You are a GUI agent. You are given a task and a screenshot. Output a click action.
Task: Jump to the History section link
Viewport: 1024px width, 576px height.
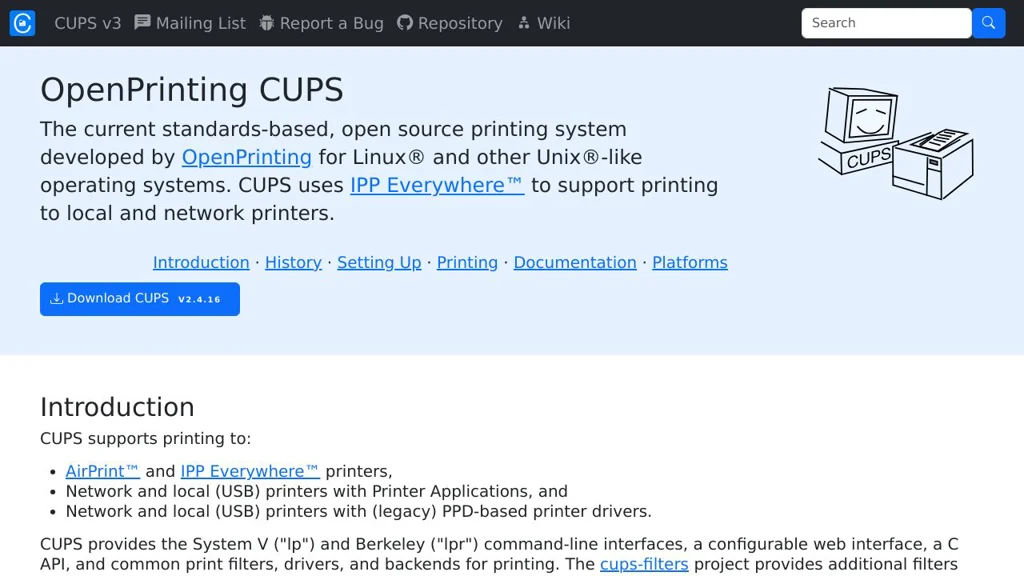tap(293, 263)
